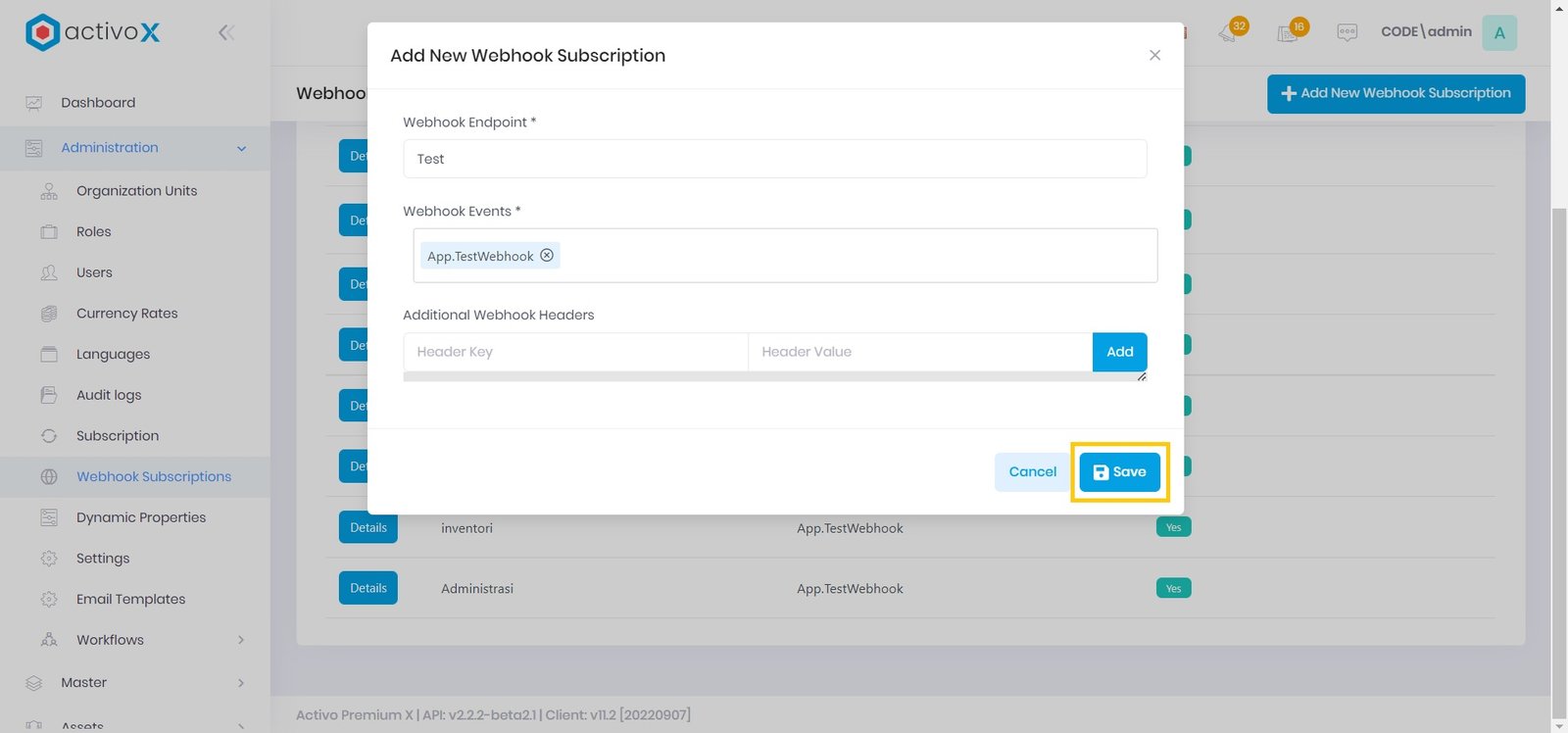Click the Dynamic Properties icon
The height and width of the screenshot is (733, 1568).
point(49,517)
